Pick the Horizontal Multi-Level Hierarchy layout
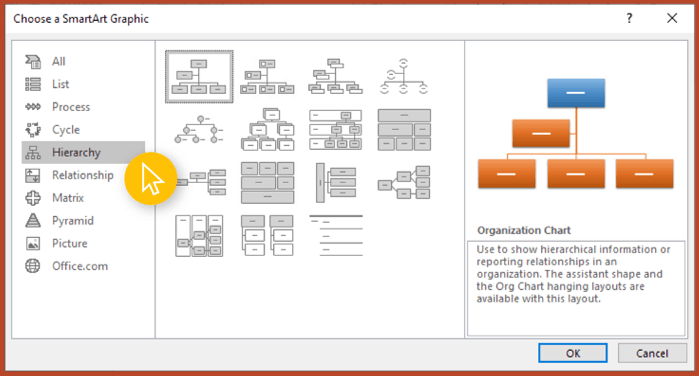The height and width of the screenshot is (376, 699). click(336, 182)
